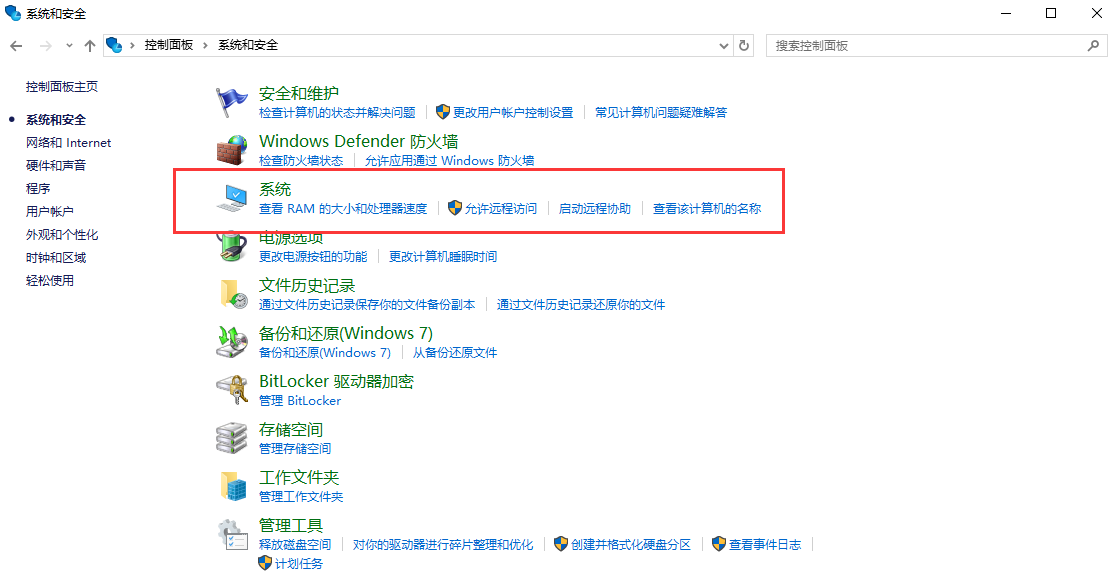Expand chevron before 控制面板 in breadcrumb
The width and height of the screenshot is (1117, 588).
(133, 46)
